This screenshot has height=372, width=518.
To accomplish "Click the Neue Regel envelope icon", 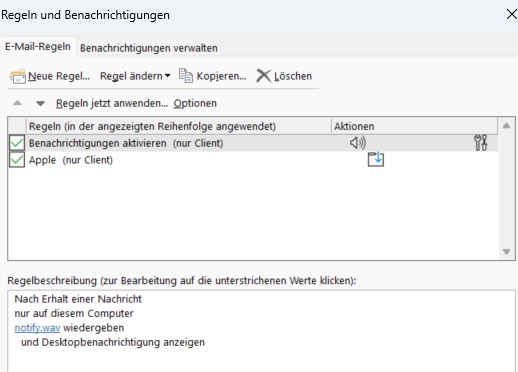I will pos(18,76).
